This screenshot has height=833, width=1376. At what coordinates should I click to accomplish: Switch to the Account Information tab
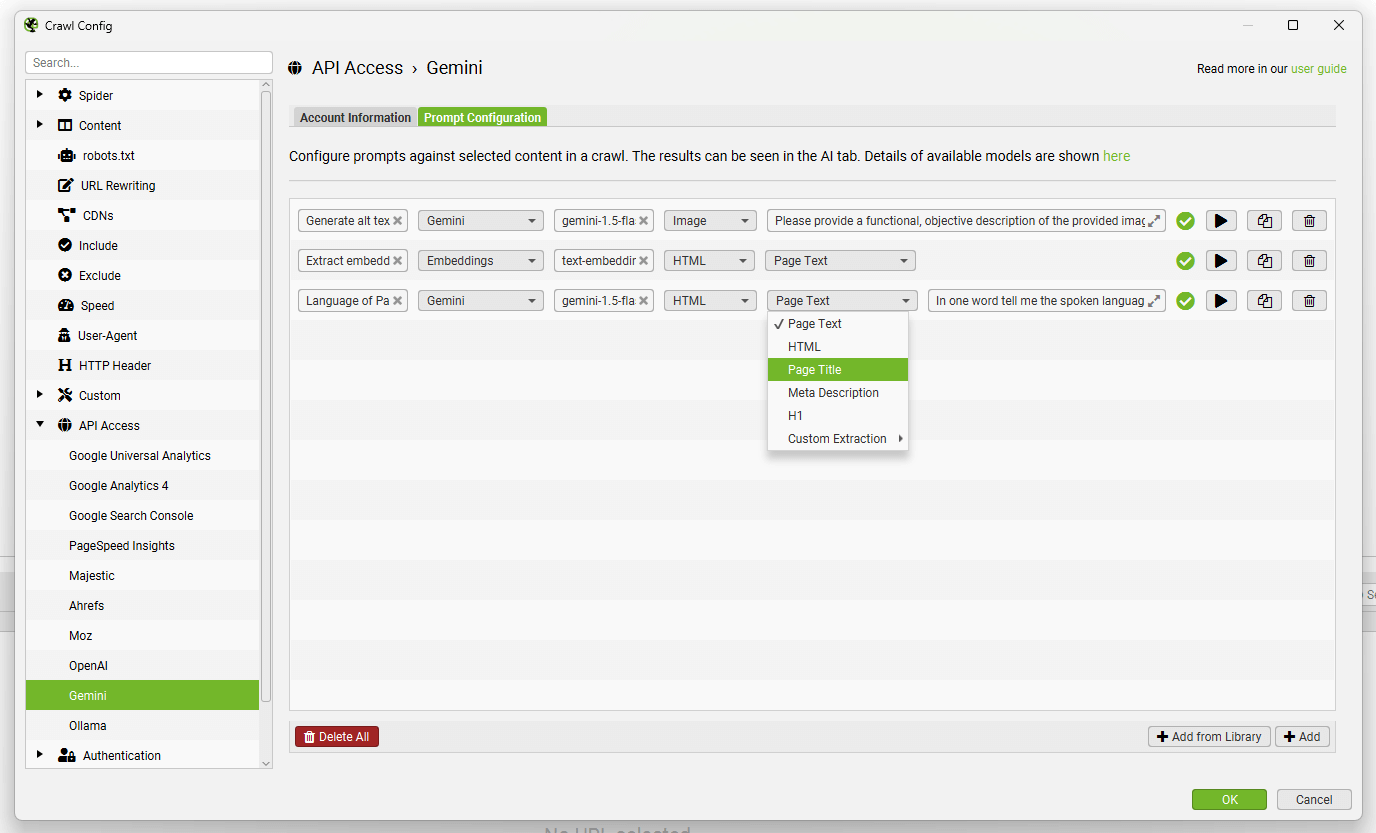click(x=355, y=118)
